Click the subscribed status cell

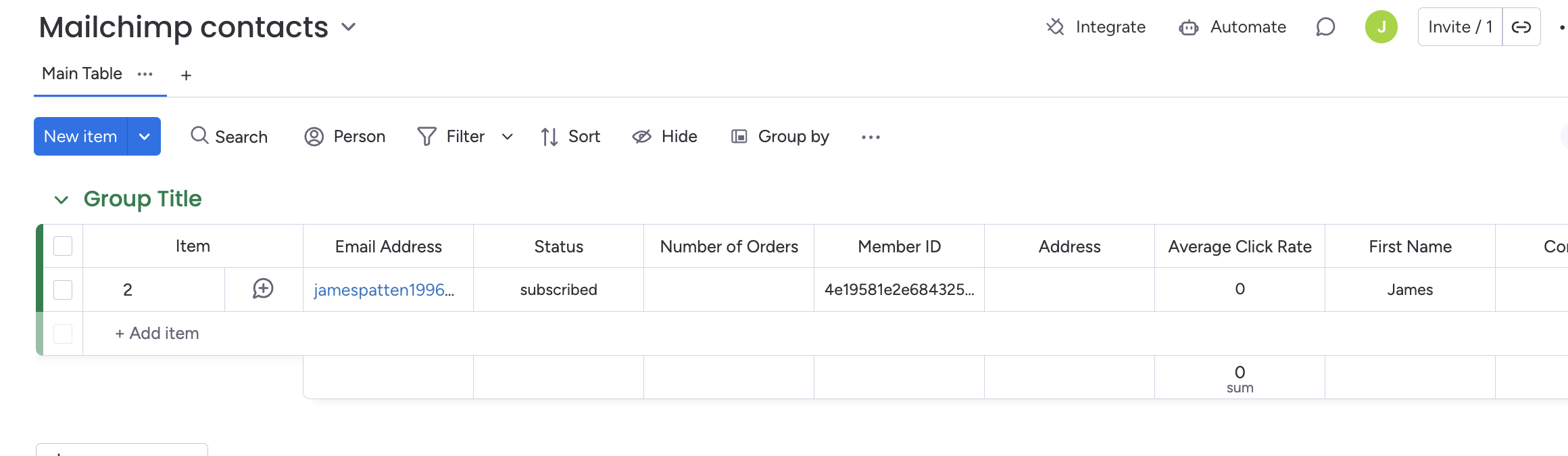(559, 290)
